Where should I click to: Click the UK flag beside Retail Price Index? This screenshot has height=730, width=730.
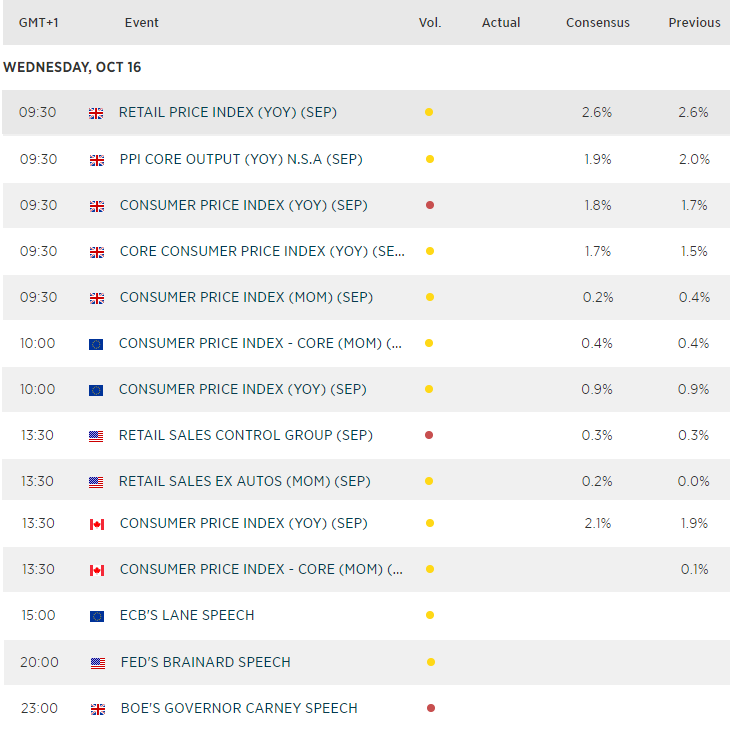tap(96, 113)
